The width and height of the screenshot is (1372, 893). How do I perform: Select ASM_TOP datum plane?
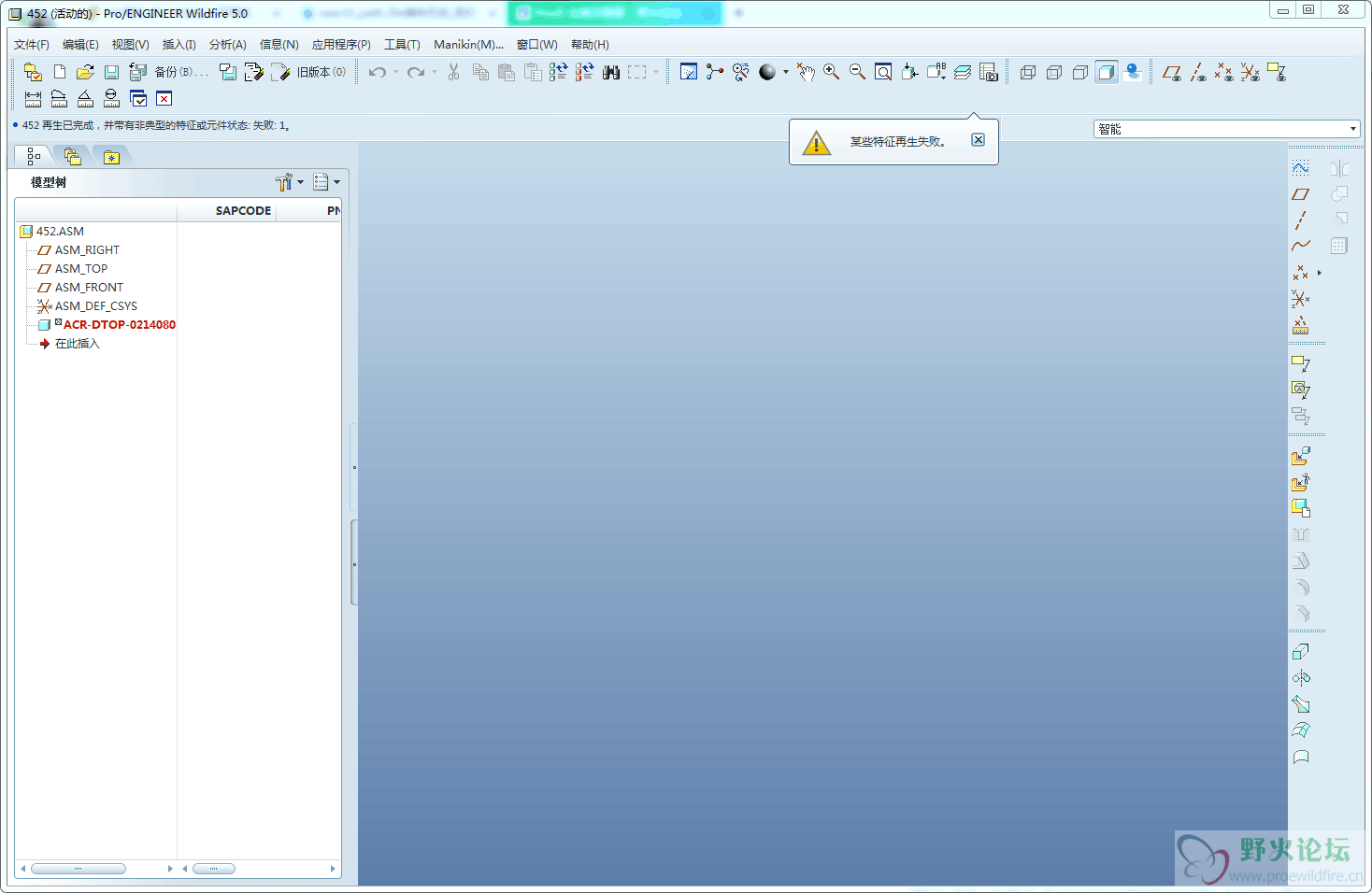pyautogui.click(x=81, y=268)
